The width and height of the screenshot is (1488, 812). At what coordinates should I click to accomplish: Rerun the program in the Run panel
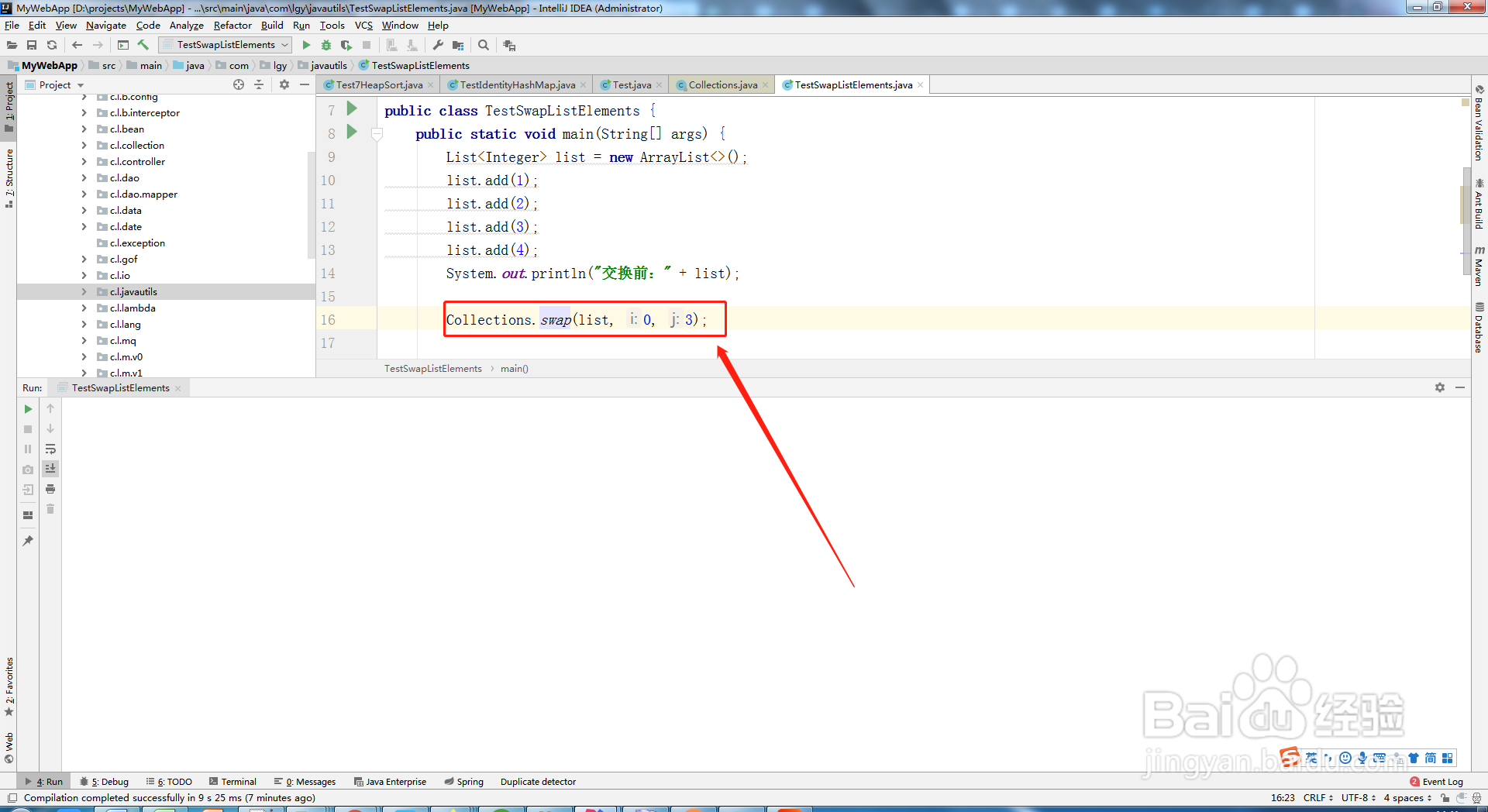click(x=28, y=409)
